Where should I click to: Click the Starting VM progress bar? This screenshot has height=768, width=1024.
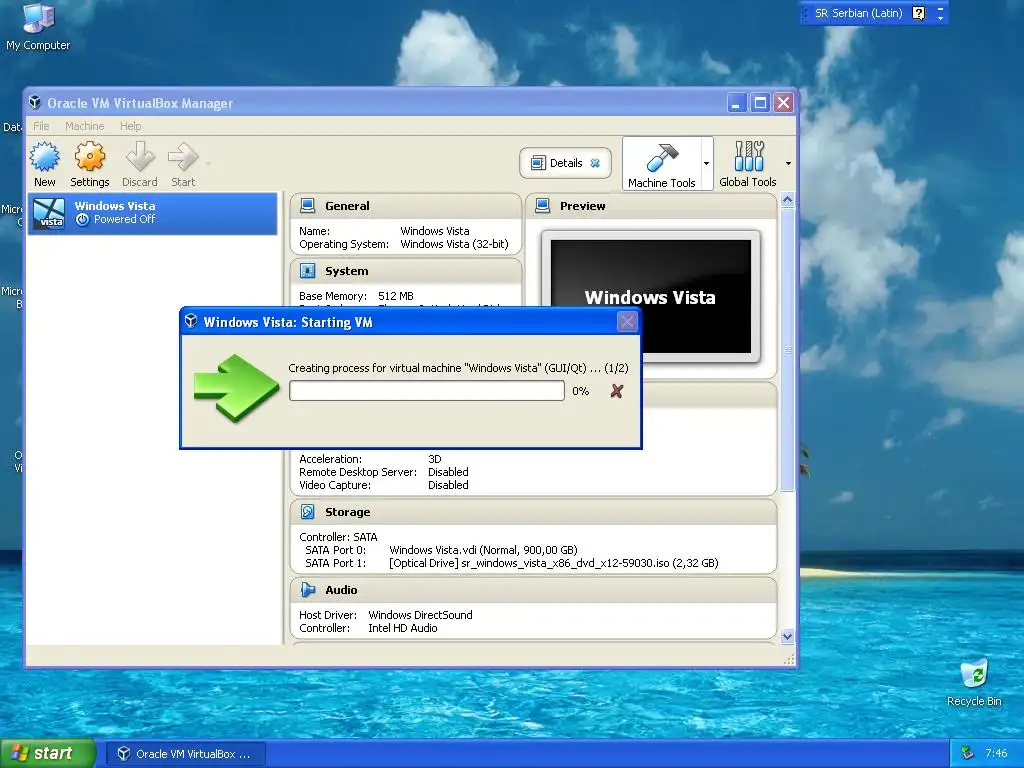point(426,391)
